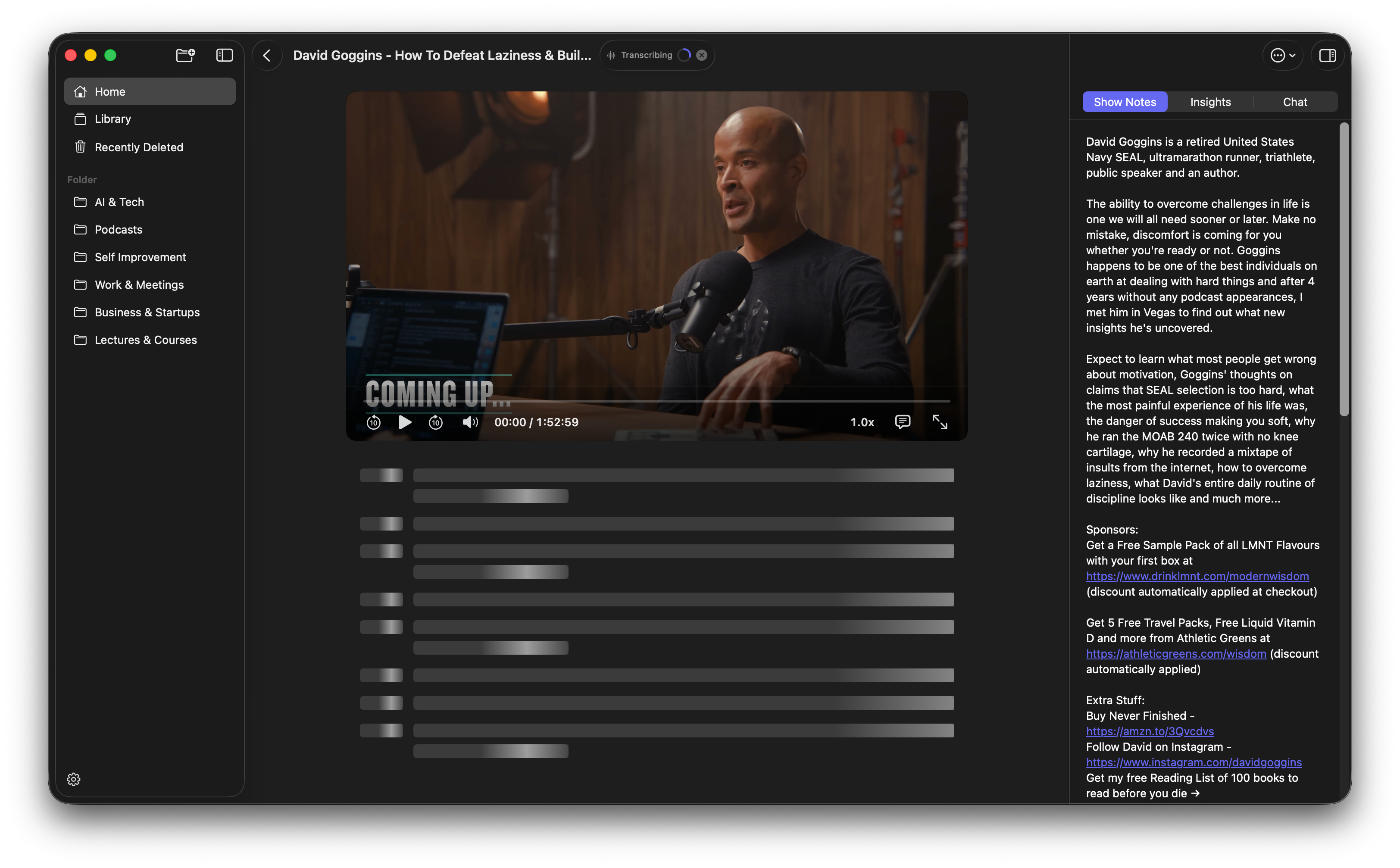
Task: Go back with the chevron button
Action: click(267, 55)
